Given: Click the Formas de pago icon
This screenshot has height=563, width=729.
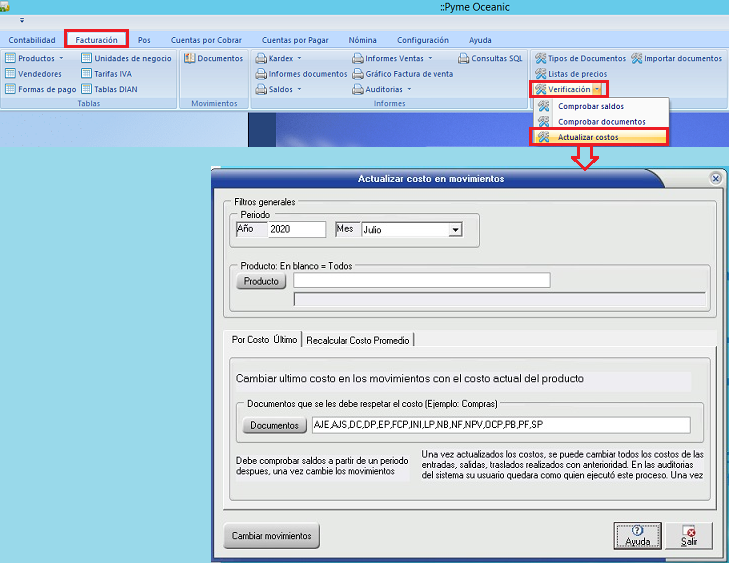Looking at the screenshot, I should click(11, 89).
